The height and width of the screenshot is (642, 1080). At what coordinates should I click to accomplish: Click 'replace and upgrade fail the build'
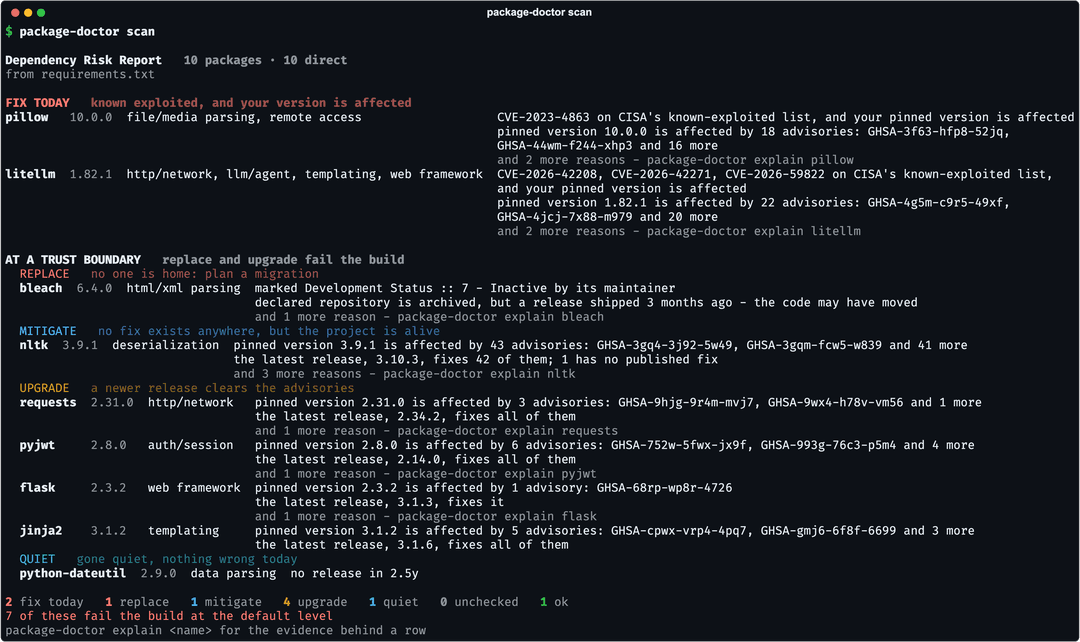pyautogui.click(x=283, y=260)
